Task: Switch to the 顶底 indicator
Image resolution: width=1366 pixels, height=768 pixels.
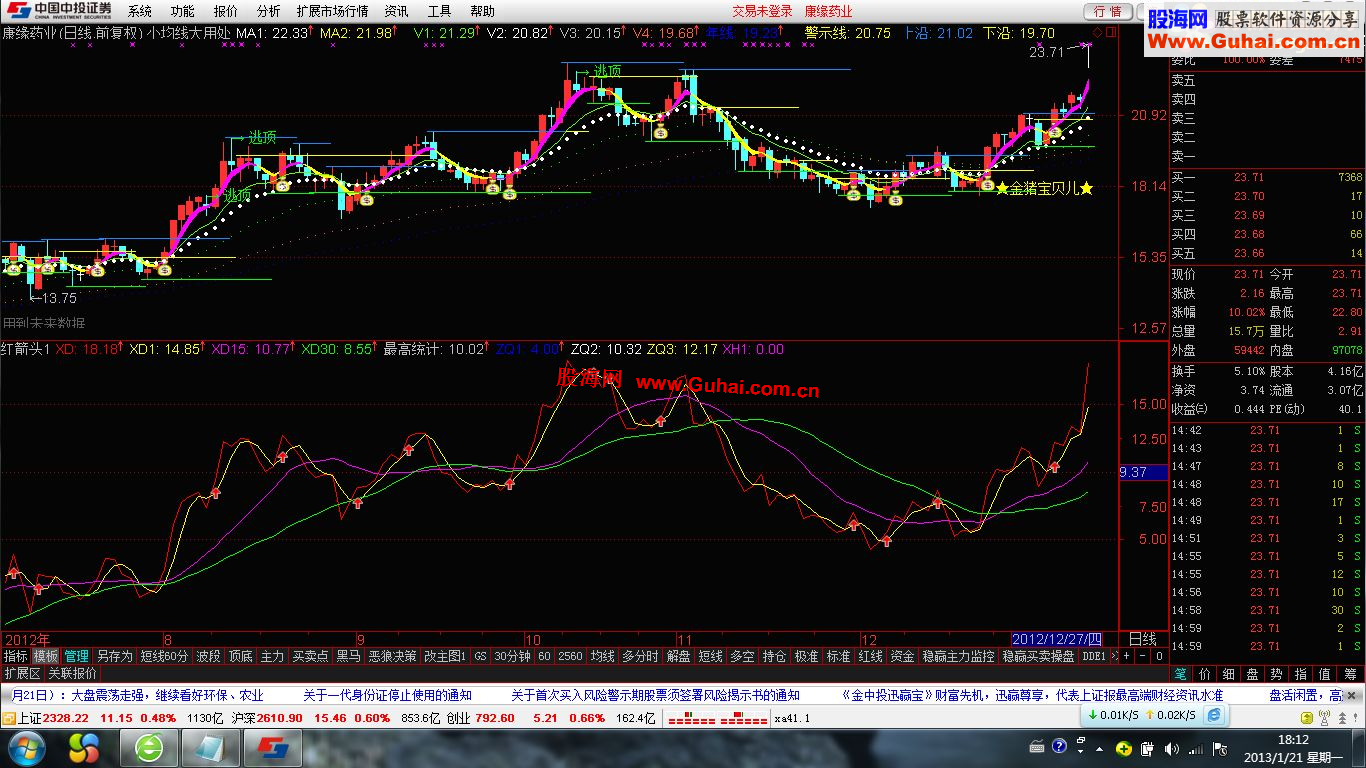Action: [x=240, y=656]
